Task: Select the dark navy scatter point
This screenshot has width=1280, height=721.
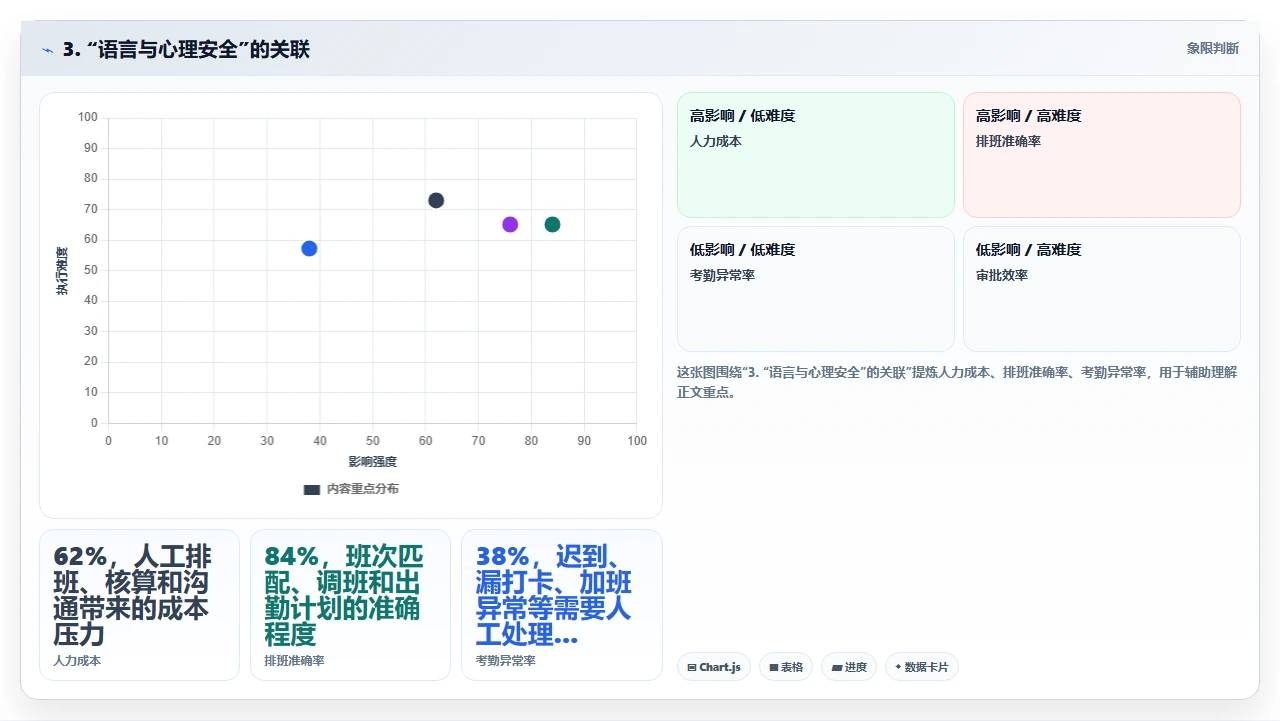Action: pos(436,200)
